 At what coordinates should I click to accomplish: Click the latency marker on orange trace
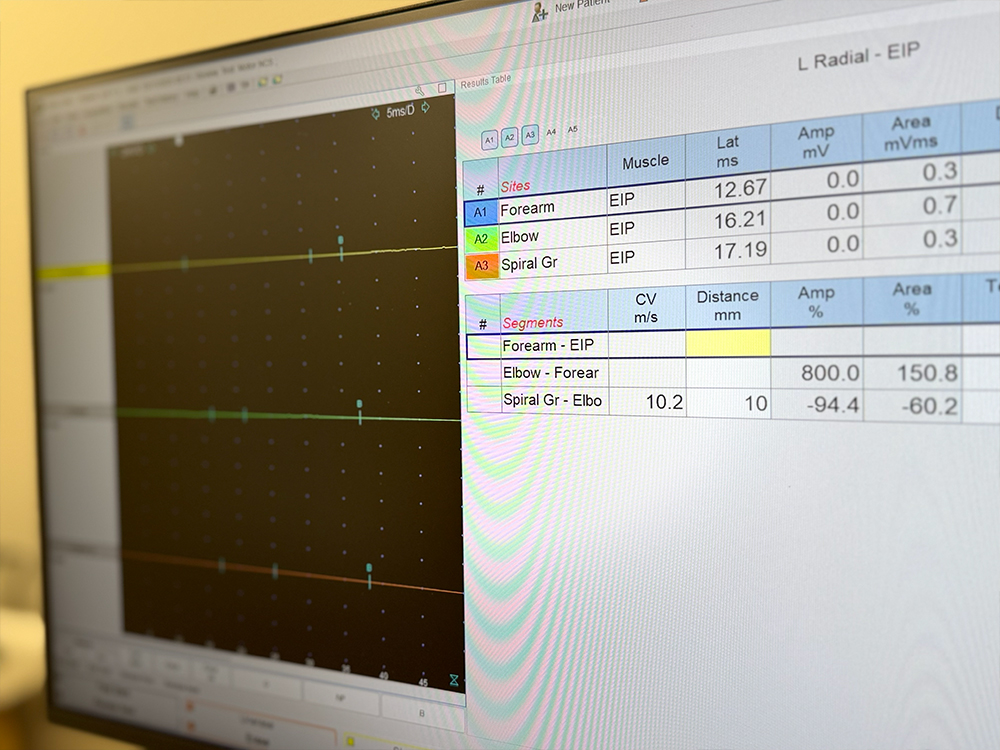pos(369,569)
